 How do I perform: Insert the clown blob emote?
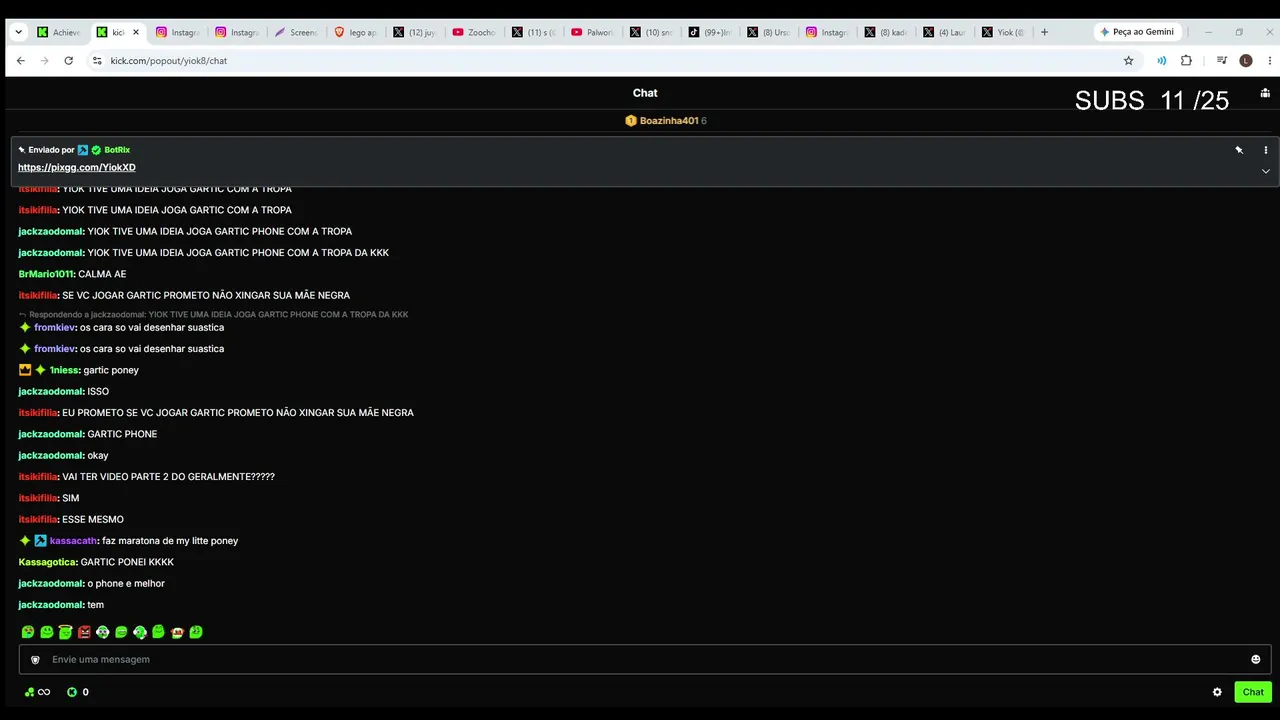(x=177, y=632)
